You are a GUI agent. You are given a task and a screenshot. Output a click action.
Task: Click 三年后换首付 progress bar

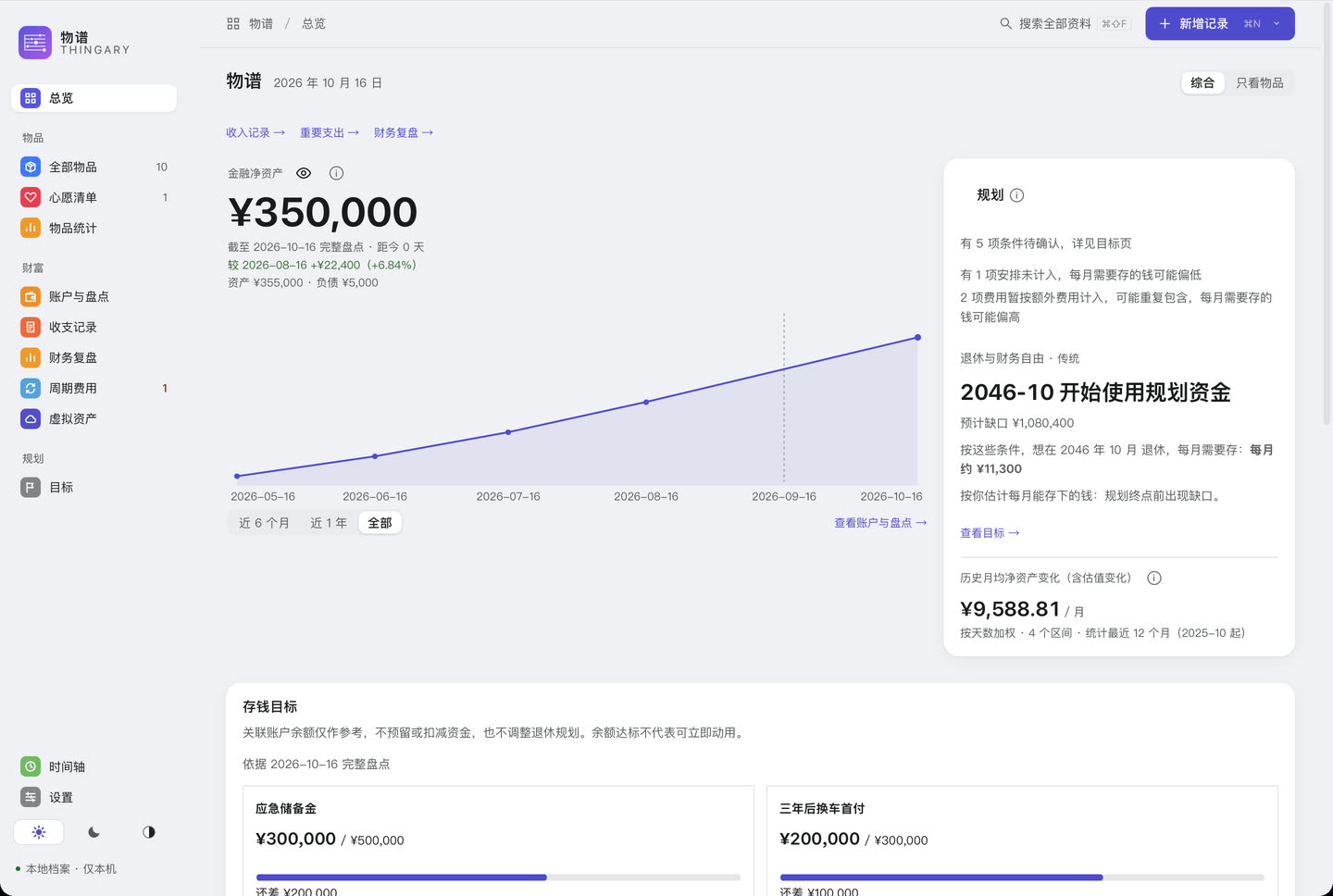pyautogui.click(x=1022, y=877)
